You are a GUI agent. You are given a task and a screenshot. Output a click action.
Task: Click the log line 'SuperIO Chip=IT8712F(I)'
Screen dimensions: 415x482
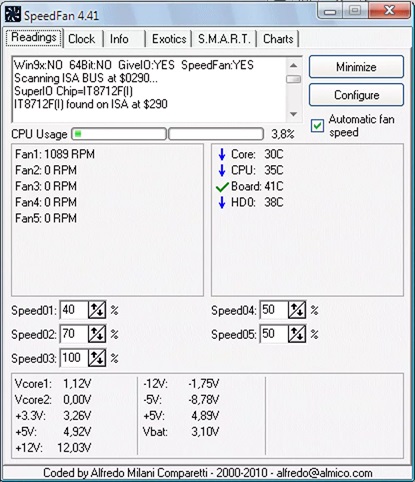click(x=73, y=91)
